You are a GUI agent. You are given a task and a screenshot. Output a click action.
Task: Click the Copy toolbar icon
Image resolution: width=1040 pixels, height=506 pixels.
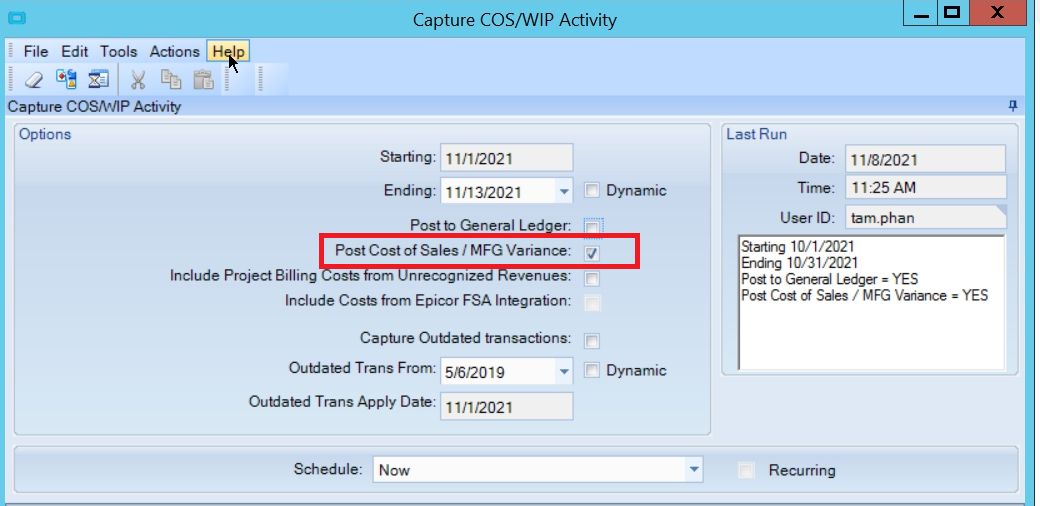[x=170, y=80]
